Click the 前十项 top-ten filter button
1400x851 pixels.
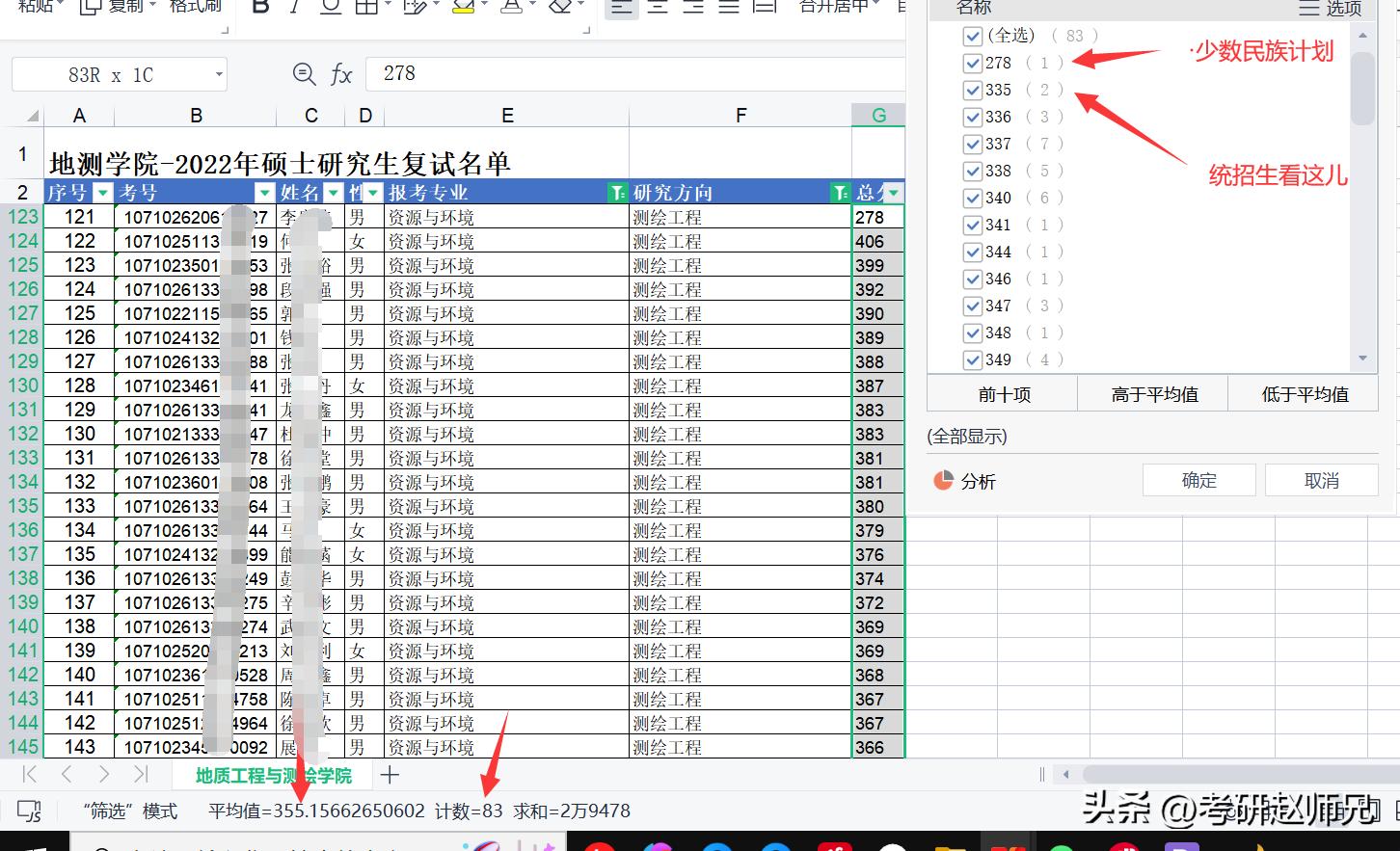pyautogui.click(x=1001, y=393)
